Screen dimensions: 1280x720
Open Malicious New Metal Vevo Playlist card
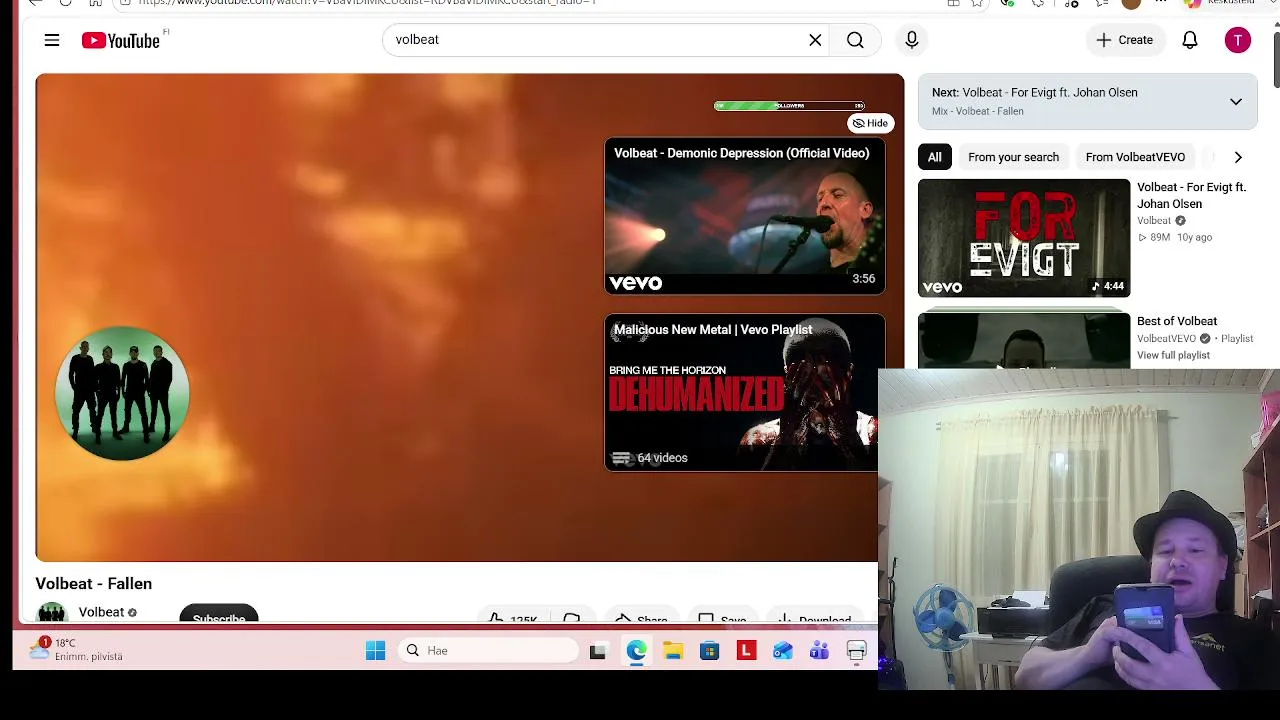click(745, 392)
